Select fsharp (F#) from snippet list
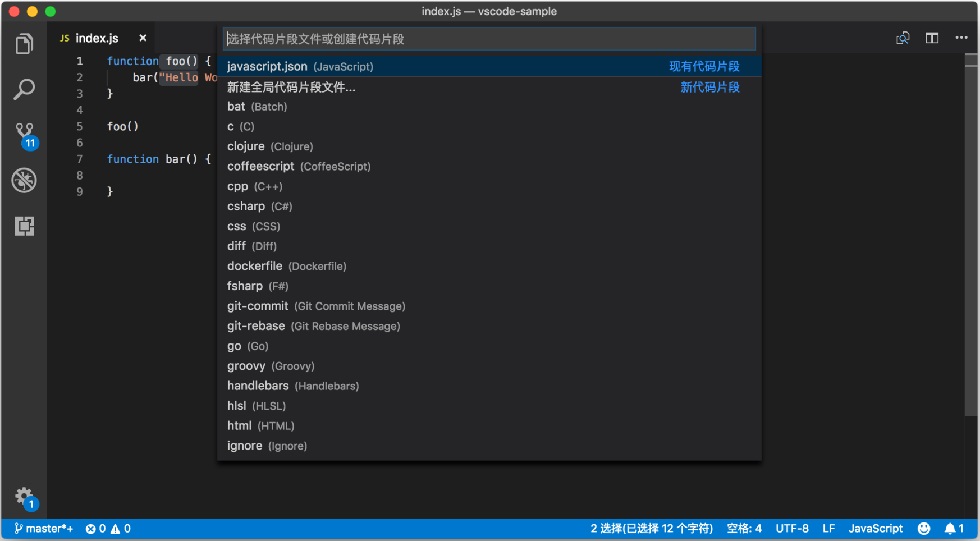980x541 pixels. click(x=489, y=286)
